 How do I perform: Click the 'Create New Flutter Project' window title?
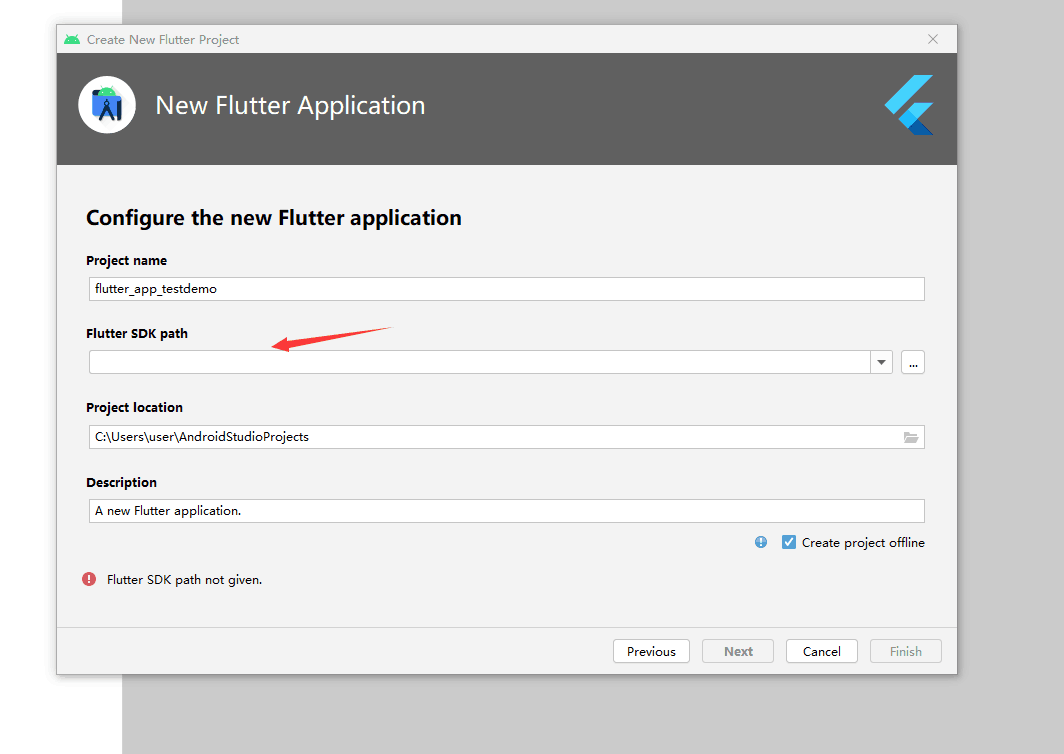coord(163,39)
